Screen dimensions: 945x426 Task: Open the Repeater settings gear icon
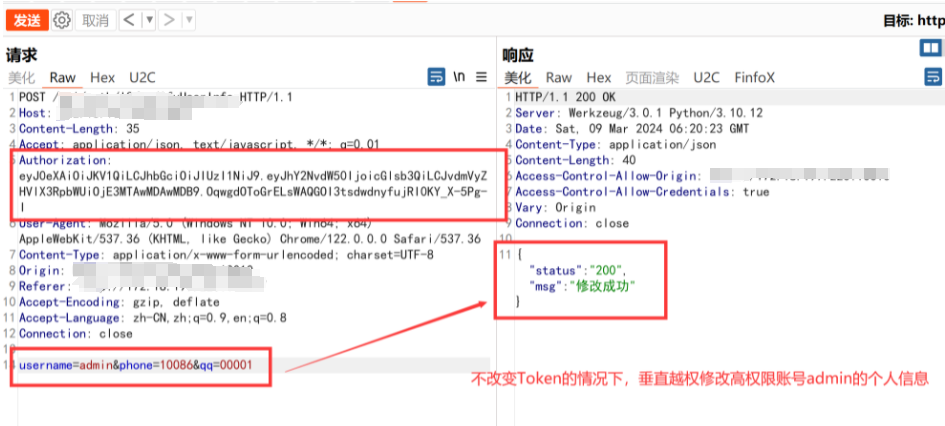click(x=61, y=20)
